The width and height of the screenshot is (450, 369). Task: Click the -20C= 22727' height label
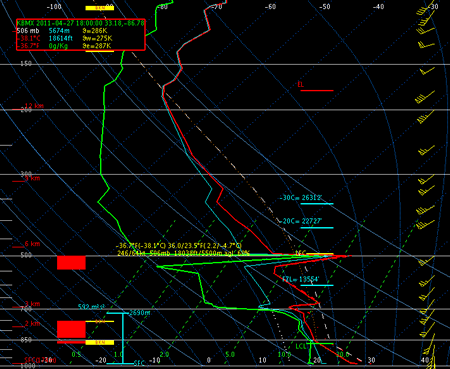301,221
